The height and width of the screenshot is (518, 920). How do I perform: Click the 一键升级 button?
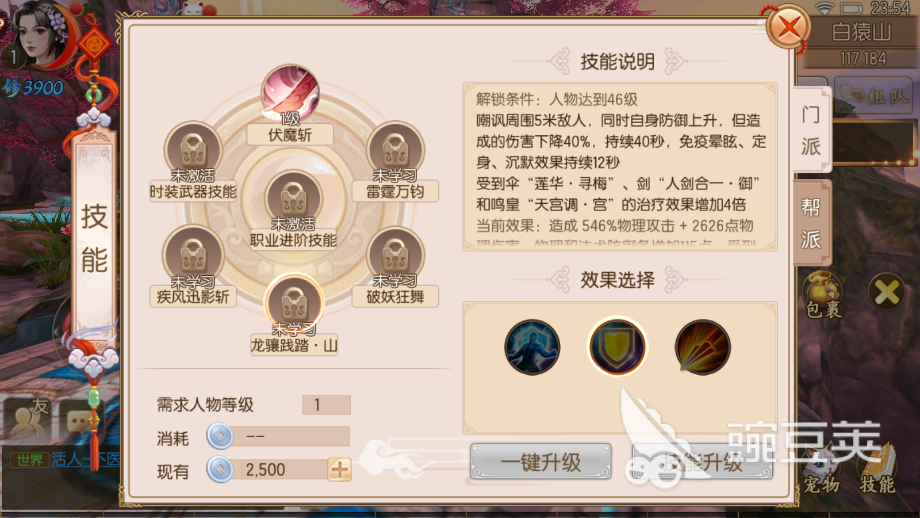pyautogui.click(x=540, y=462)
